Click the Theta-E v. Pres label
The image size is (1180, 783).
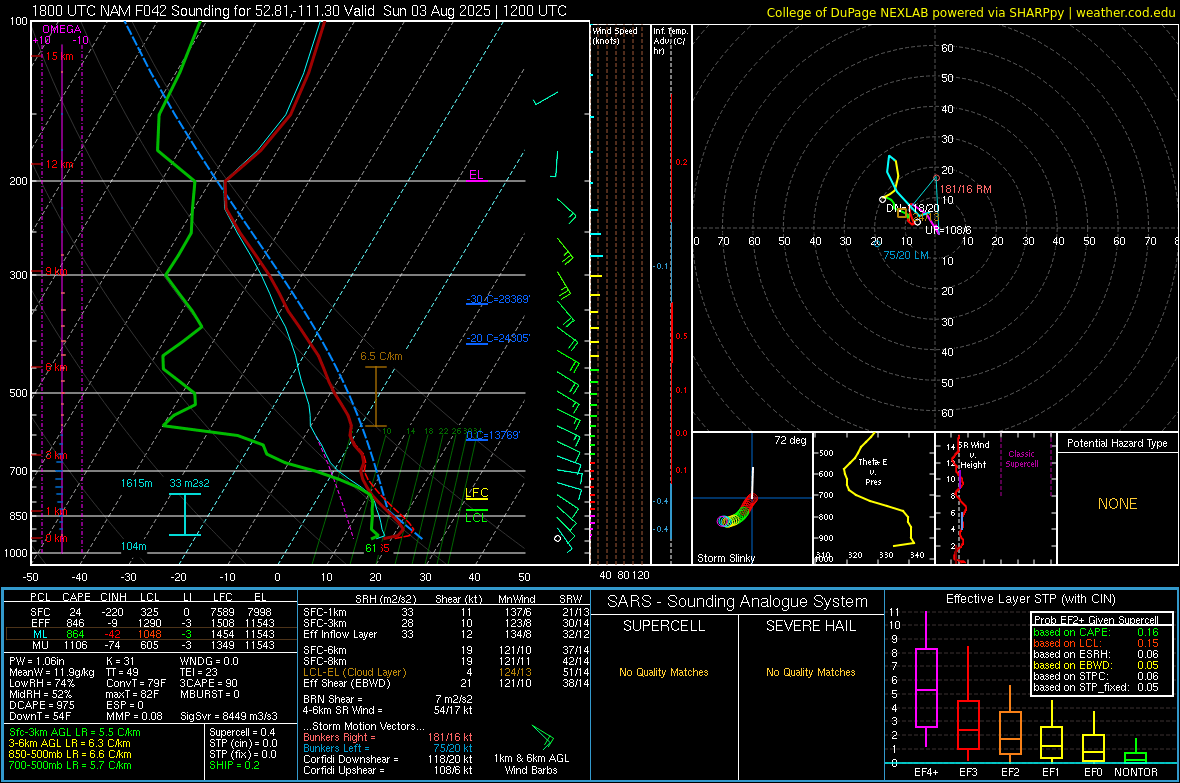coord(873,471)
